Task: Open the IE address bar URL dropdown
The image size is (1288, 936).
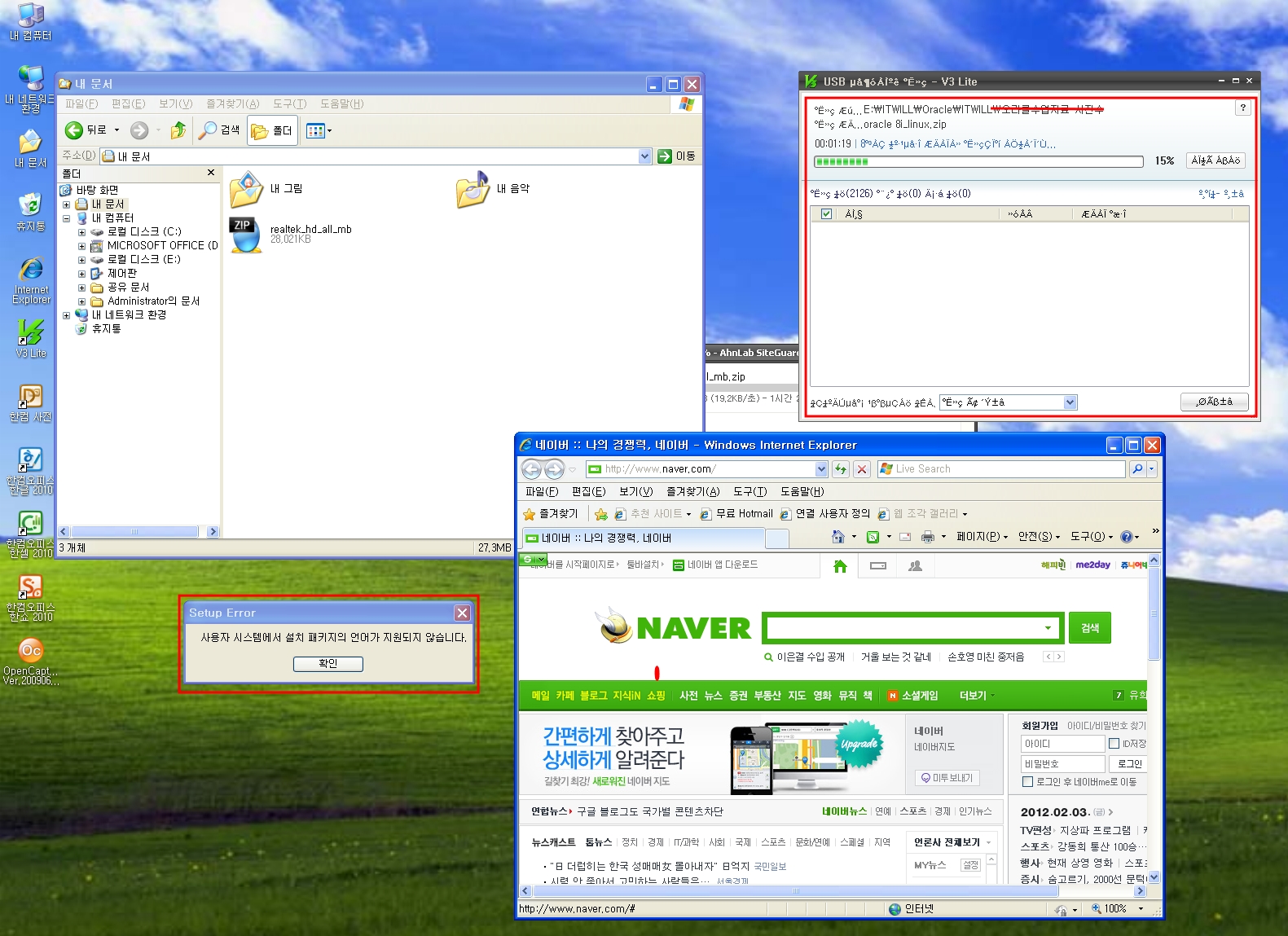Action: point(821,469)
